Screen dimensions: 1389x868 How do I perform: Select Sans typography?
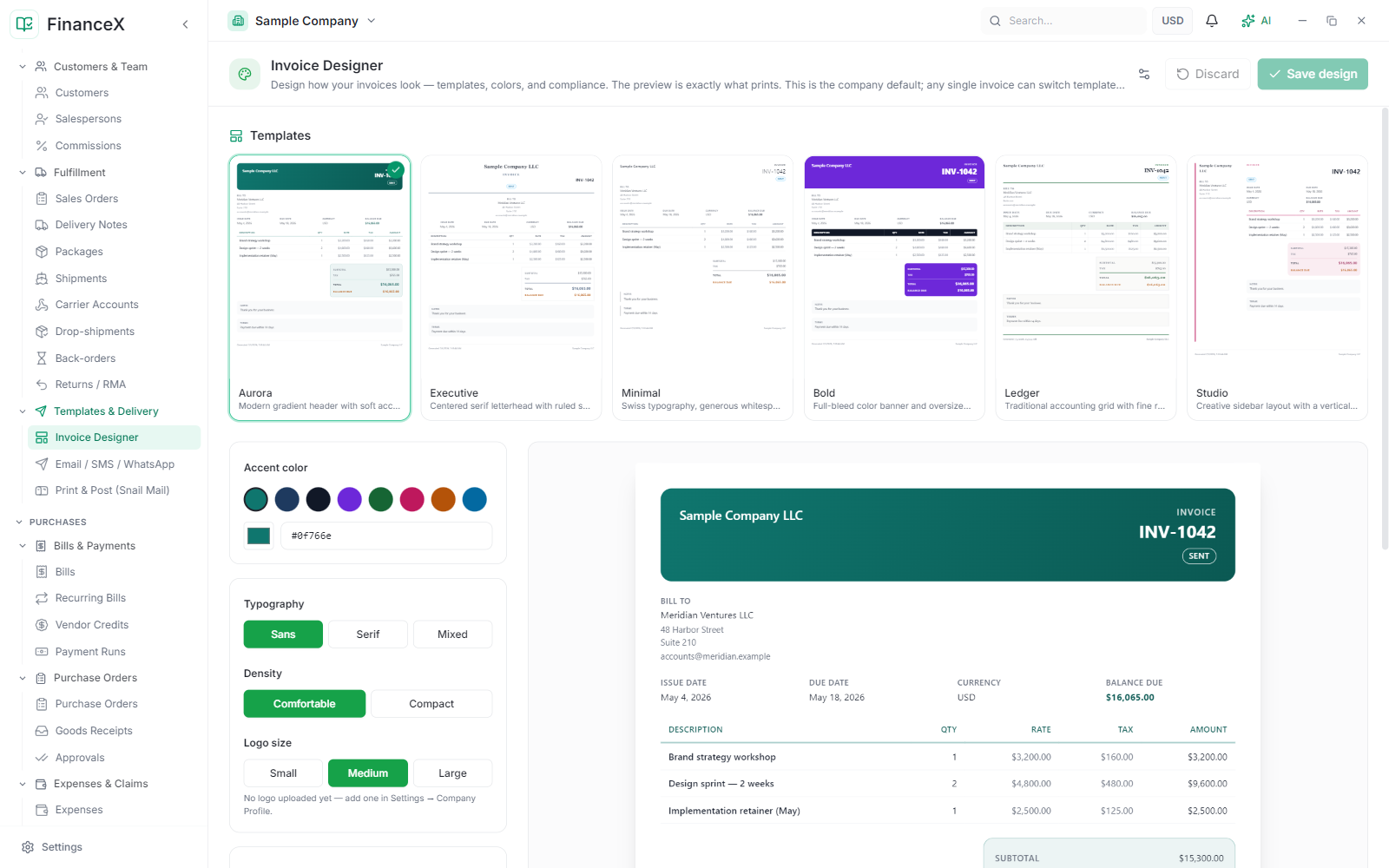[283, 635]
